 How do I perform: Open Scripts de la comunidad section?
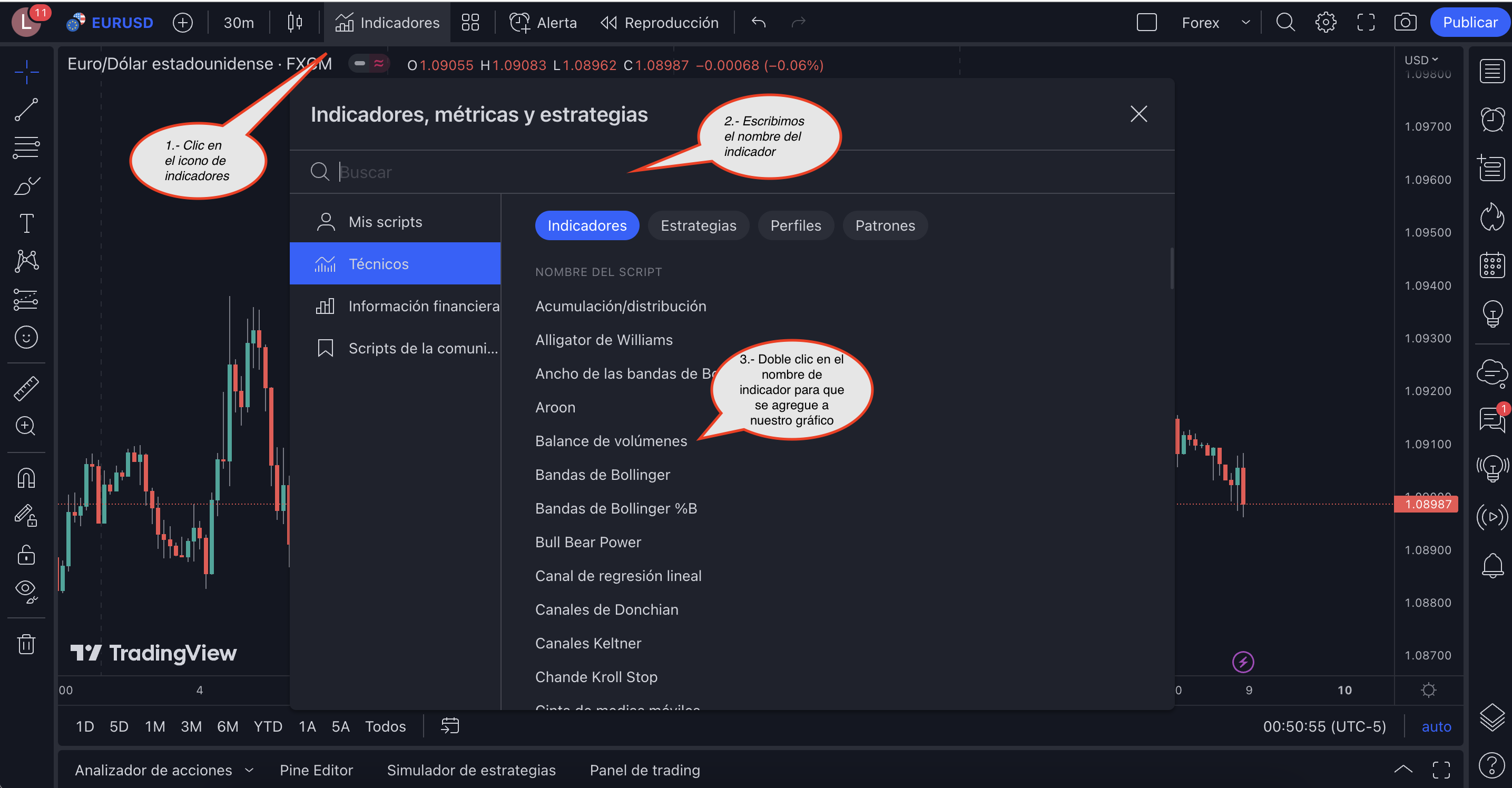[x=395, y=348]
